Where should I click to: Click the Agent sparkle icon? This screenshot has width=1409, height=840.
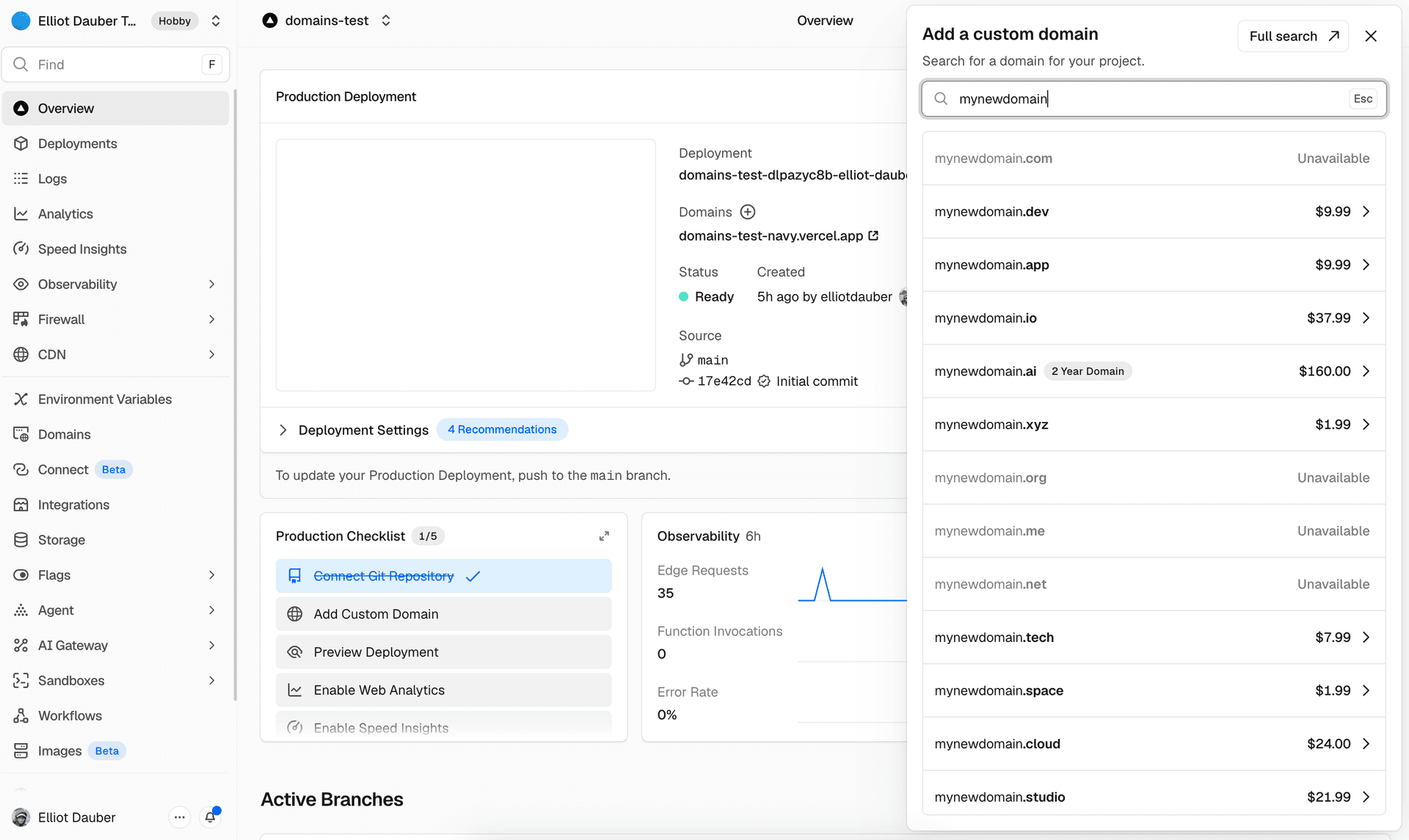pos(21,611)
